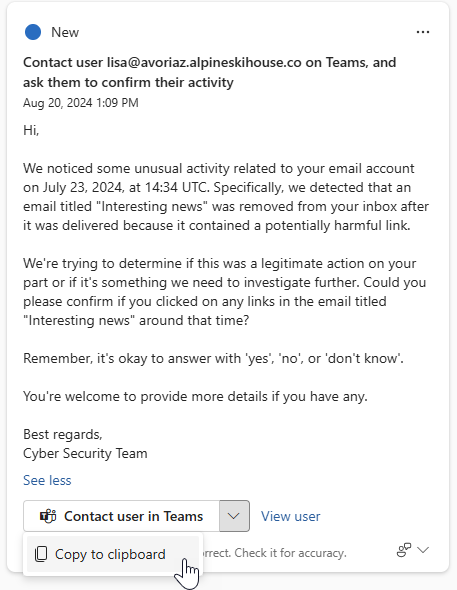
Task: Open the feedback people icon
Action: pyautogui.click(x=404, y=550)
